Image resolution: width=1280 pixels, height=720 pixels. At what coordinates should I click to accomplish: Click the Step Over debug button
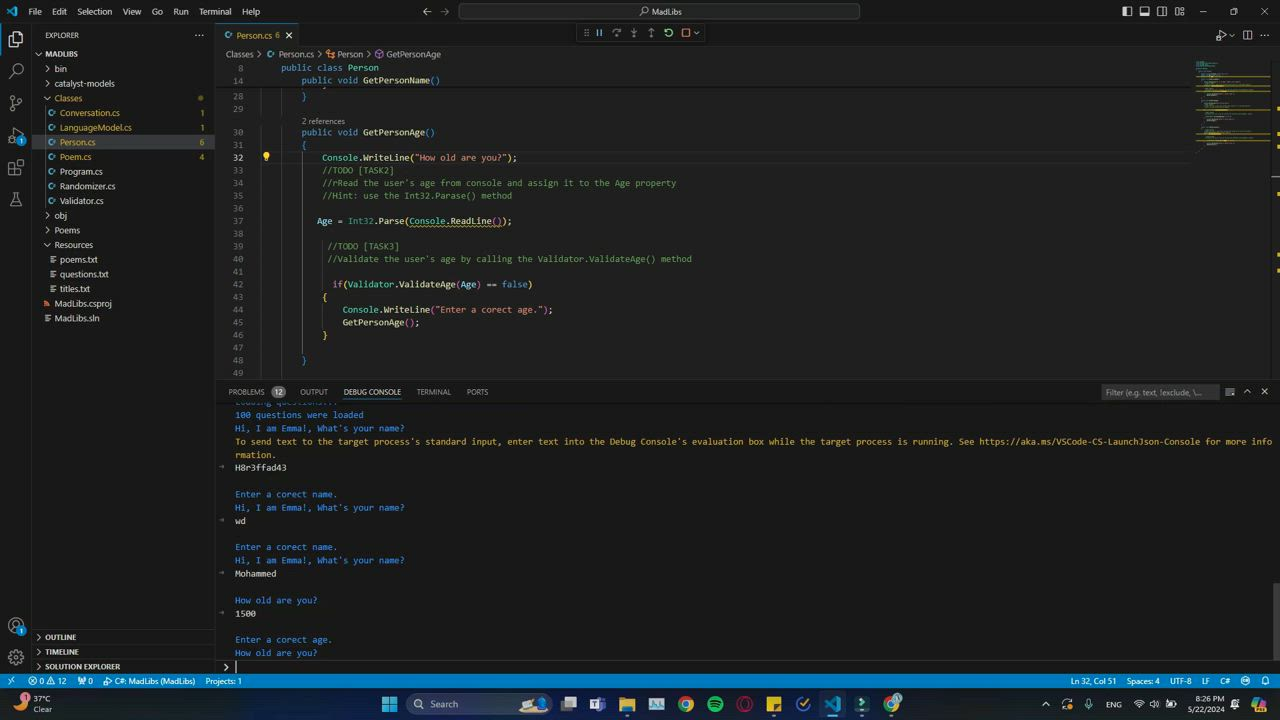click(616, 33)
